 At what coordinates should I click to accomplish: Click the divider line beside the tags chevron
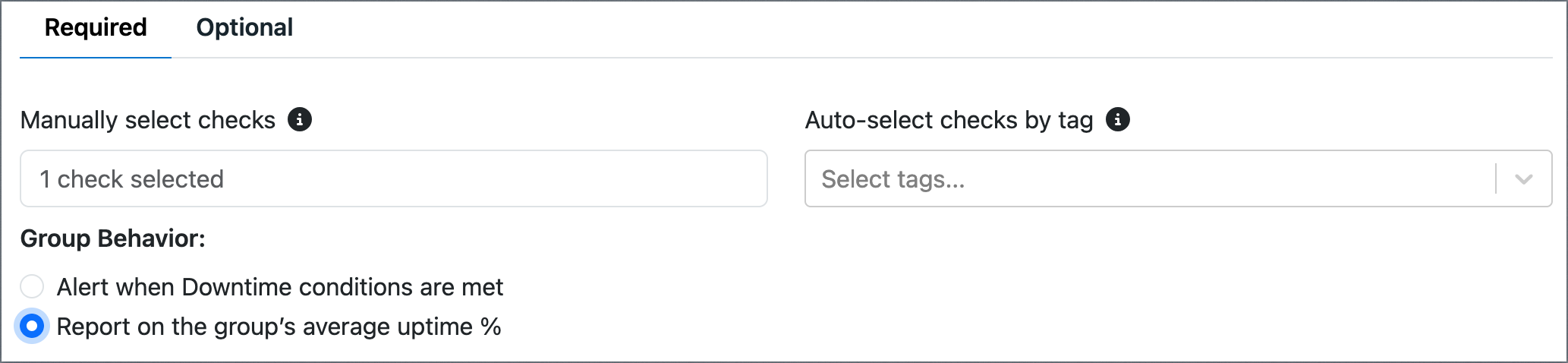click(x=1496, y=178)
